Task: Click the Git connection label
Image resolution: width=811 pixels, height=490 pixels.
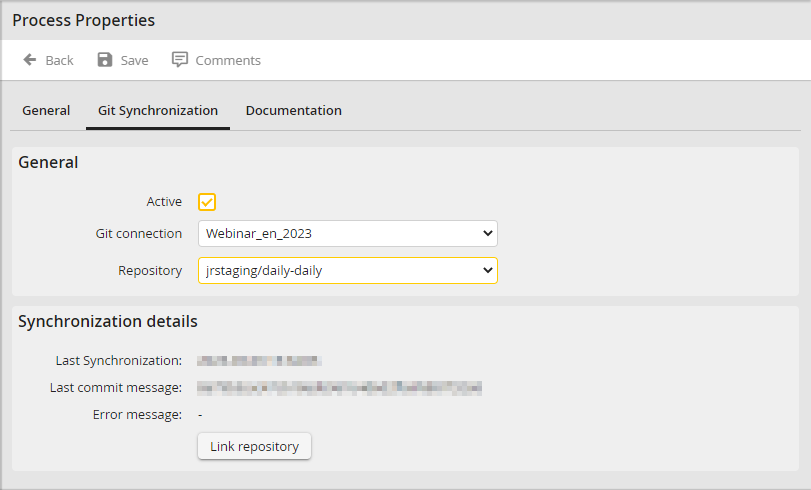Action: [x=139, y=234]
